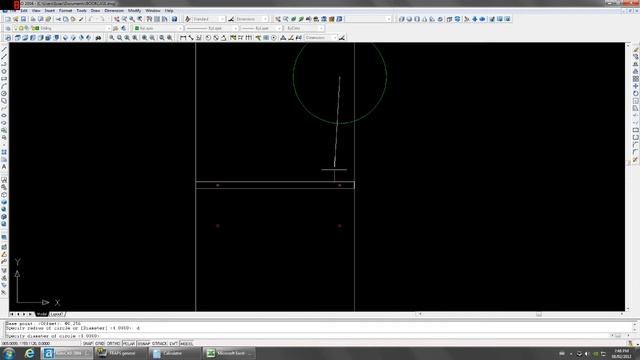Open the dimension style dropdown in the top toolbar
Image resolution: width=640 pixels, height=360 pixels.
tap(265, 19)
